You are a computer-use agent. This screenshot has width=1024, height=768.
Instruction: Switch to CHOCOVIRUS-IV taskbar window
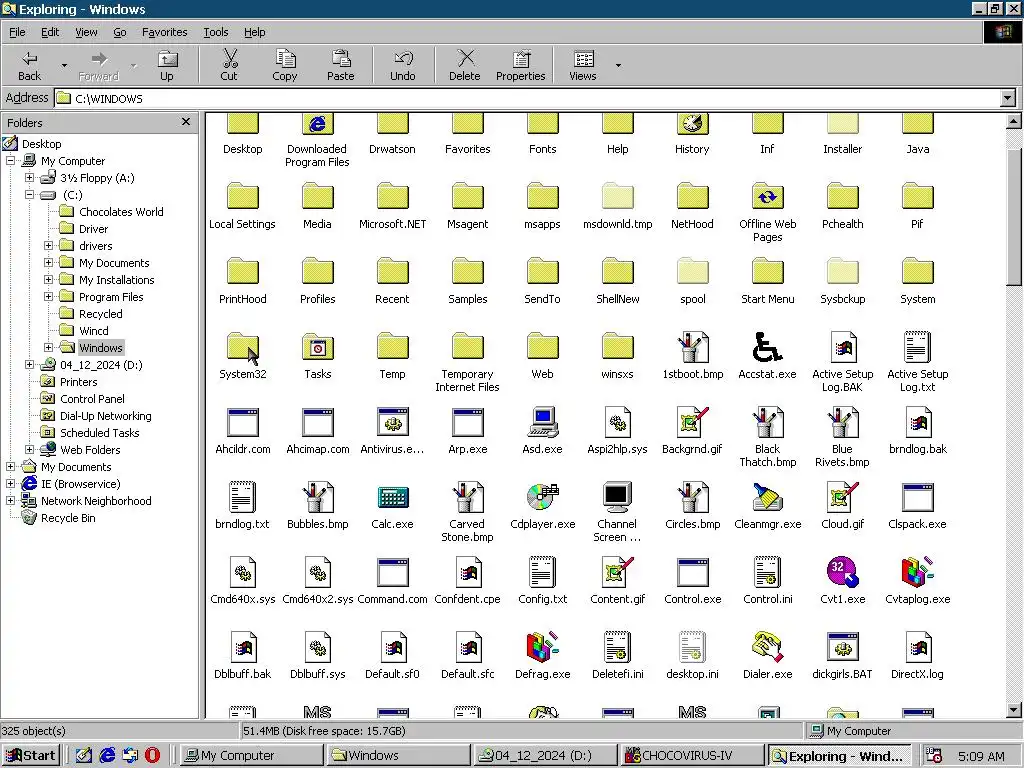click(692, 756)
